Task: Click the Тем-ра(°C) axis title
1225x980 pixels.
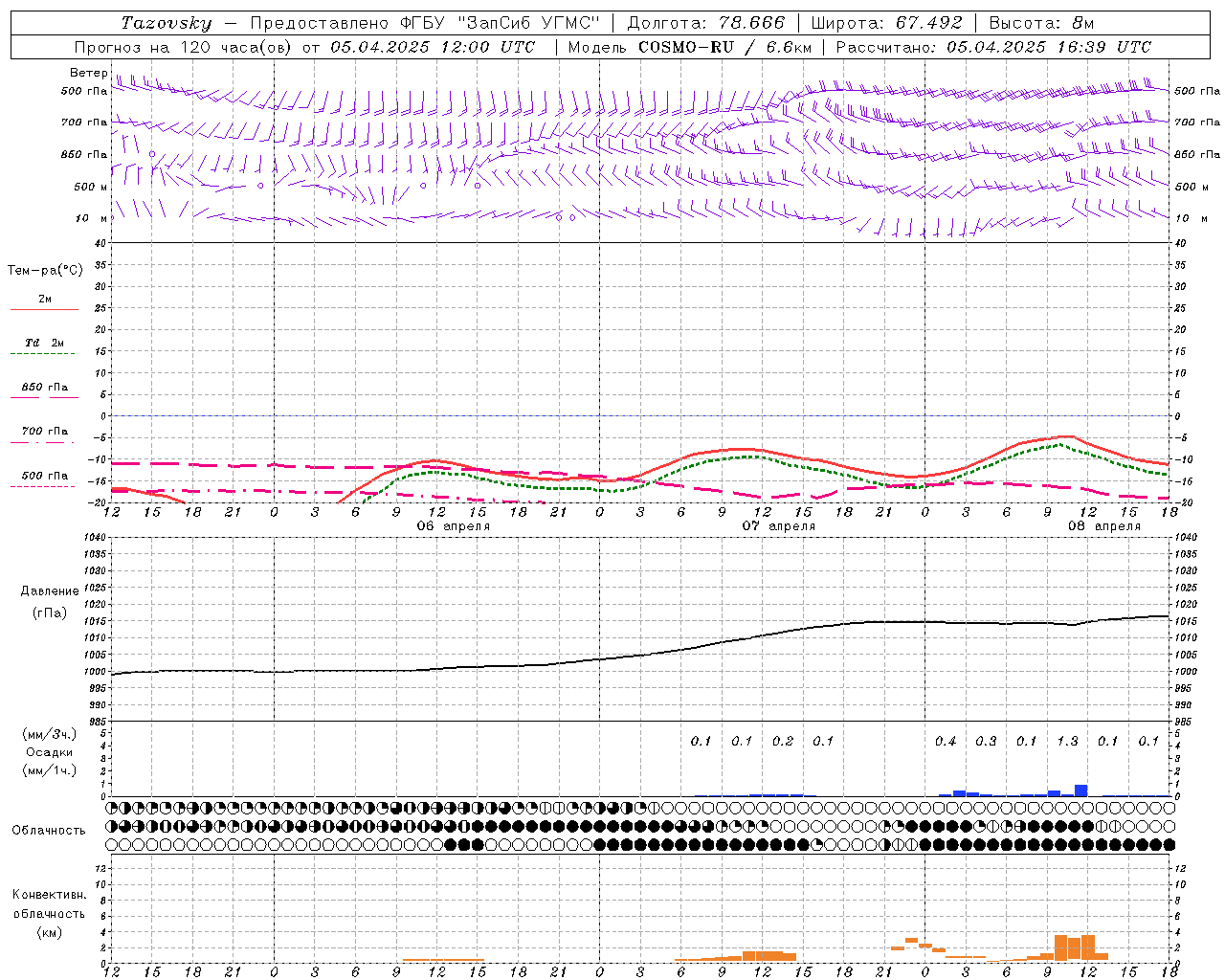Action: (x=45, y=271)
